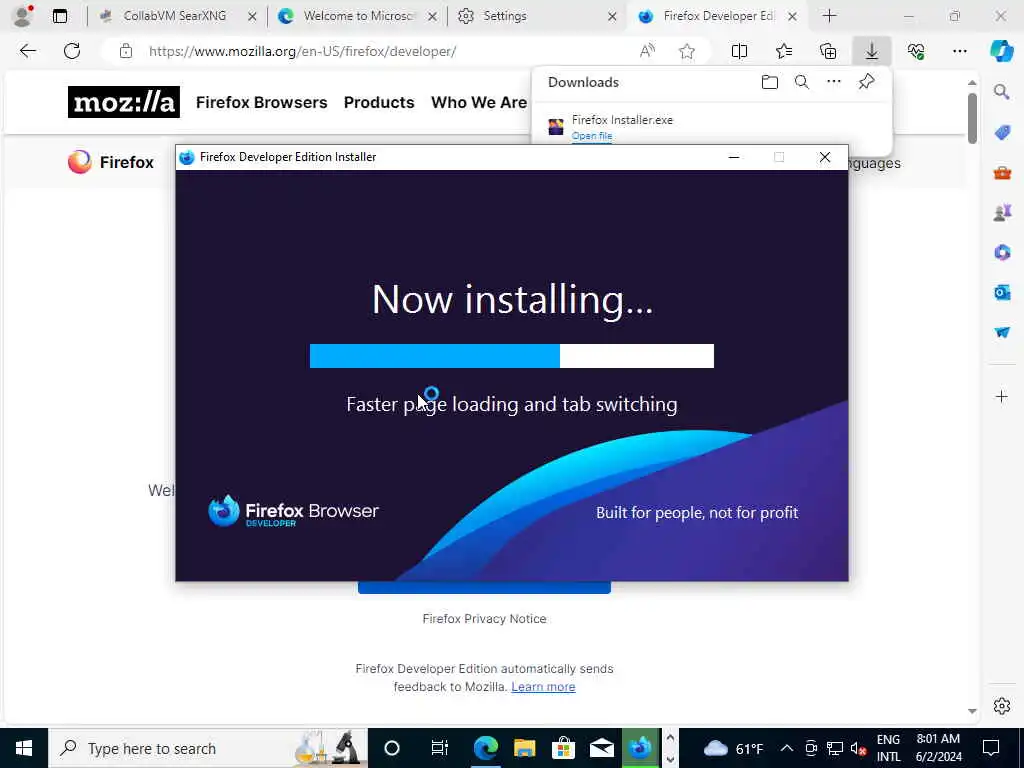Open File Explorer from the taskbar
The width and height of the screenshot is (1024, 768).
point(524,748)
